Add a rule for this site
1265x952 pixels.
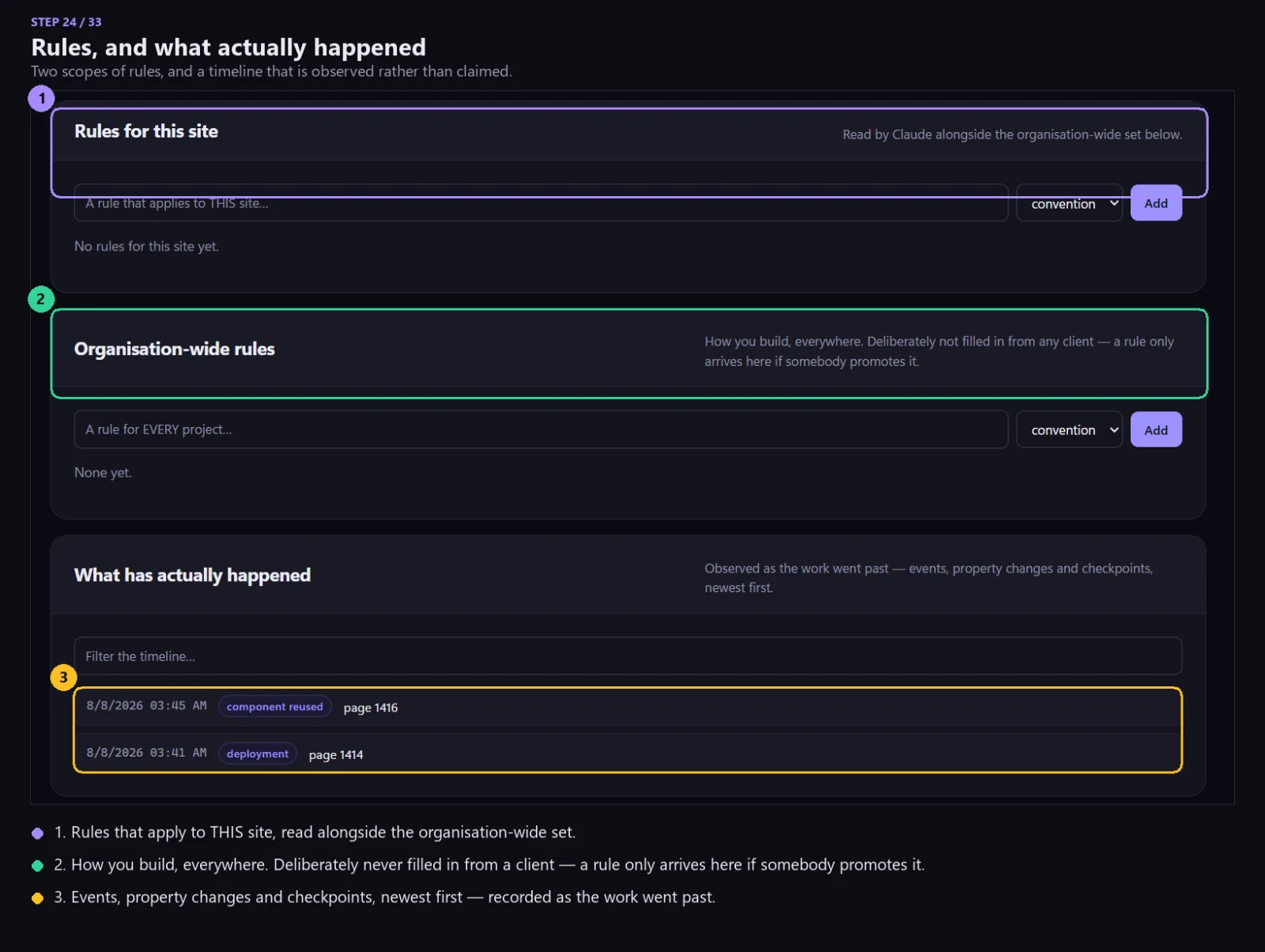[x=1156, y=203]
